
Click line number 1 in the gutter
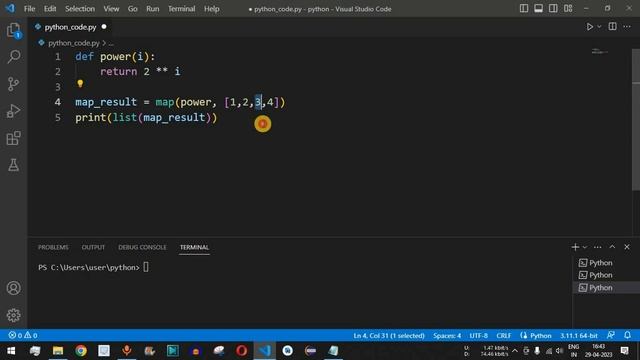coord(58,56)
